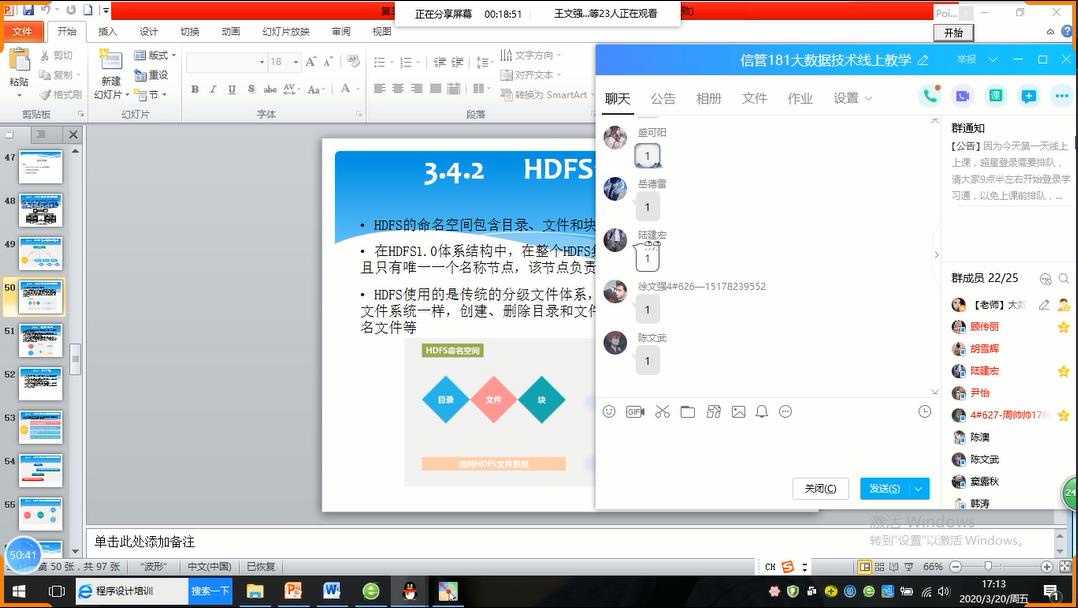Click the GIF recording icon
The height and width of the screenshot is (608, 1078).
635,412
